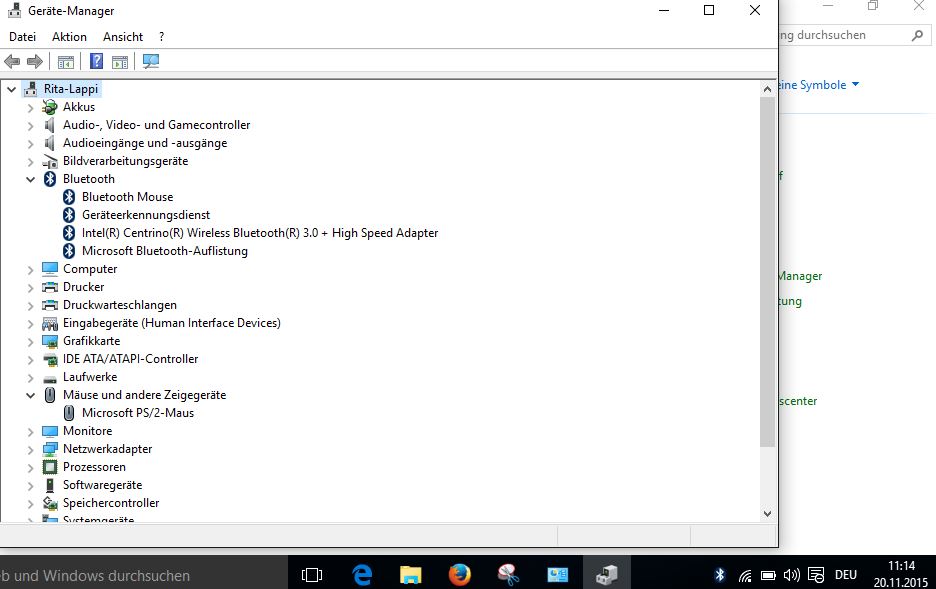Click the Bluetooth Mouse device icon
The width and height of the screenshot is (936, 589).
69,197
